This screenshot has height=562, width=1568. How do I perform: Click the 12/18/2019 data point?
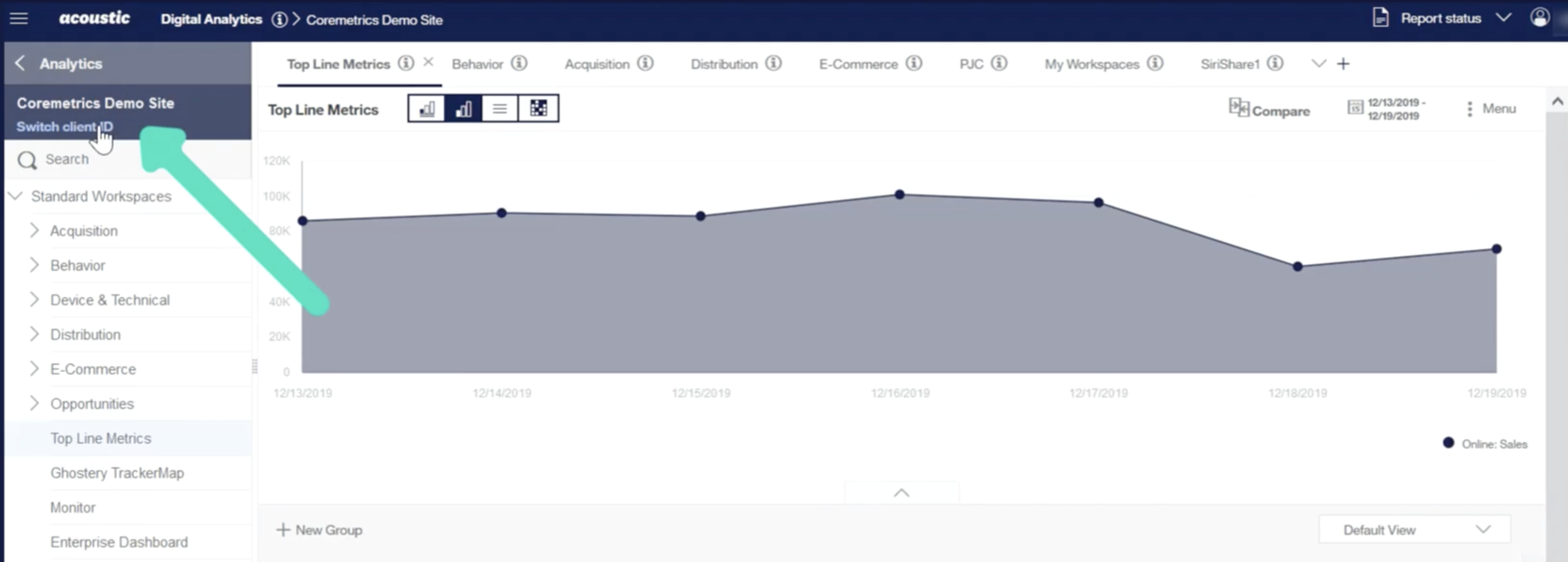click(x=1298, y=266)
